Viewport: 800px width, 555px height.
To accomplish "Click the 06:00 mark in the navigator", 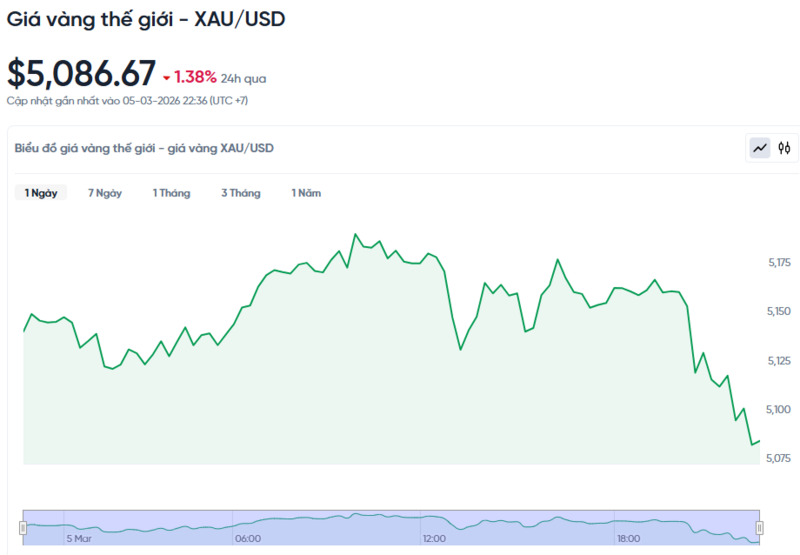I will click(x=248, y=539).
